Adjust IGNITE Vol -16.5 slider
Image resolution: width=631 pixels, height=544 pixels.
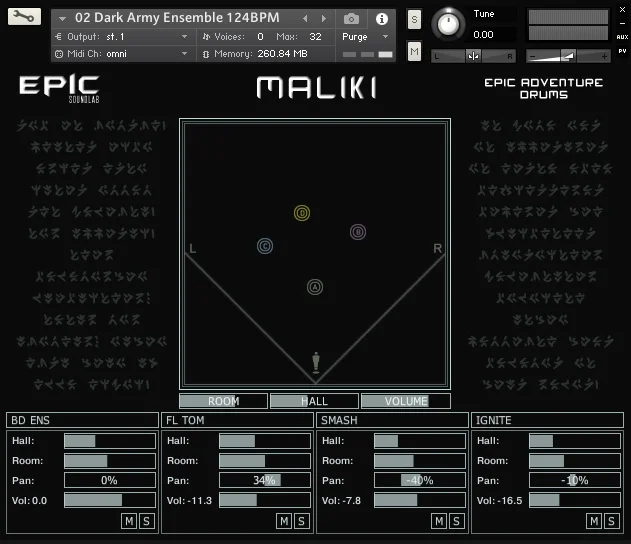(x=575, y=500)
